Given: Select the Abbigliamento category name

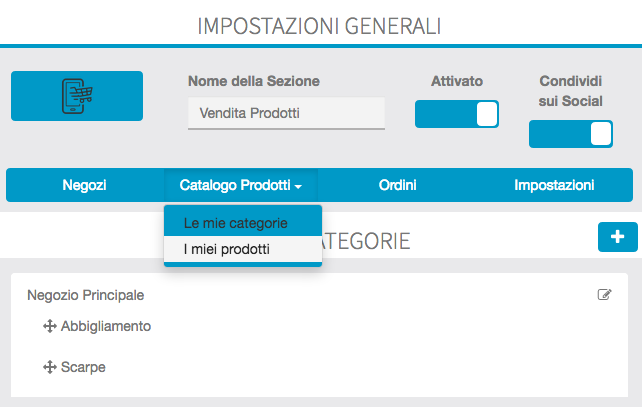Looking at the screenshot, I should coord(106,326).
